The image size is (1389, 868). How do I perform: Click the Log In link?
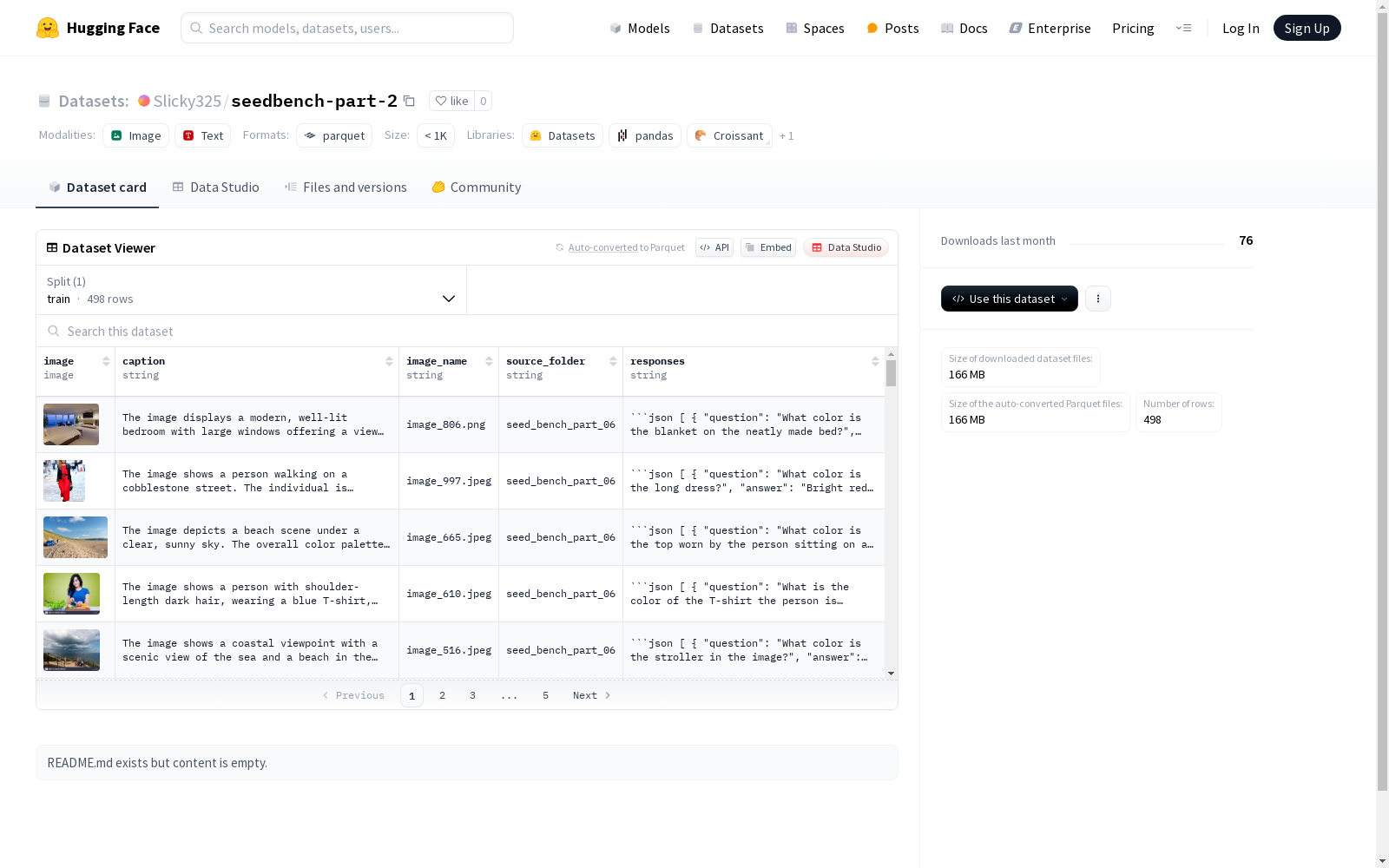point(1241,28)
